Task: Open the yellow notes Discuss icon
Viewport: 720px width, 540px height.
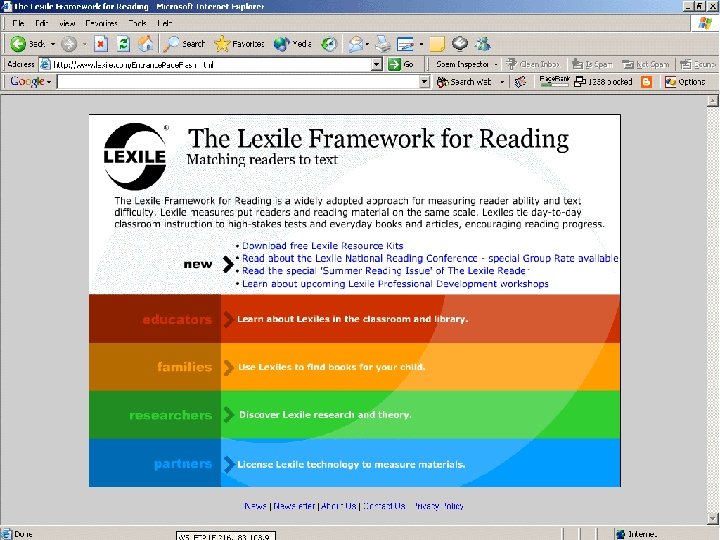Action: [x=437, y=44]
